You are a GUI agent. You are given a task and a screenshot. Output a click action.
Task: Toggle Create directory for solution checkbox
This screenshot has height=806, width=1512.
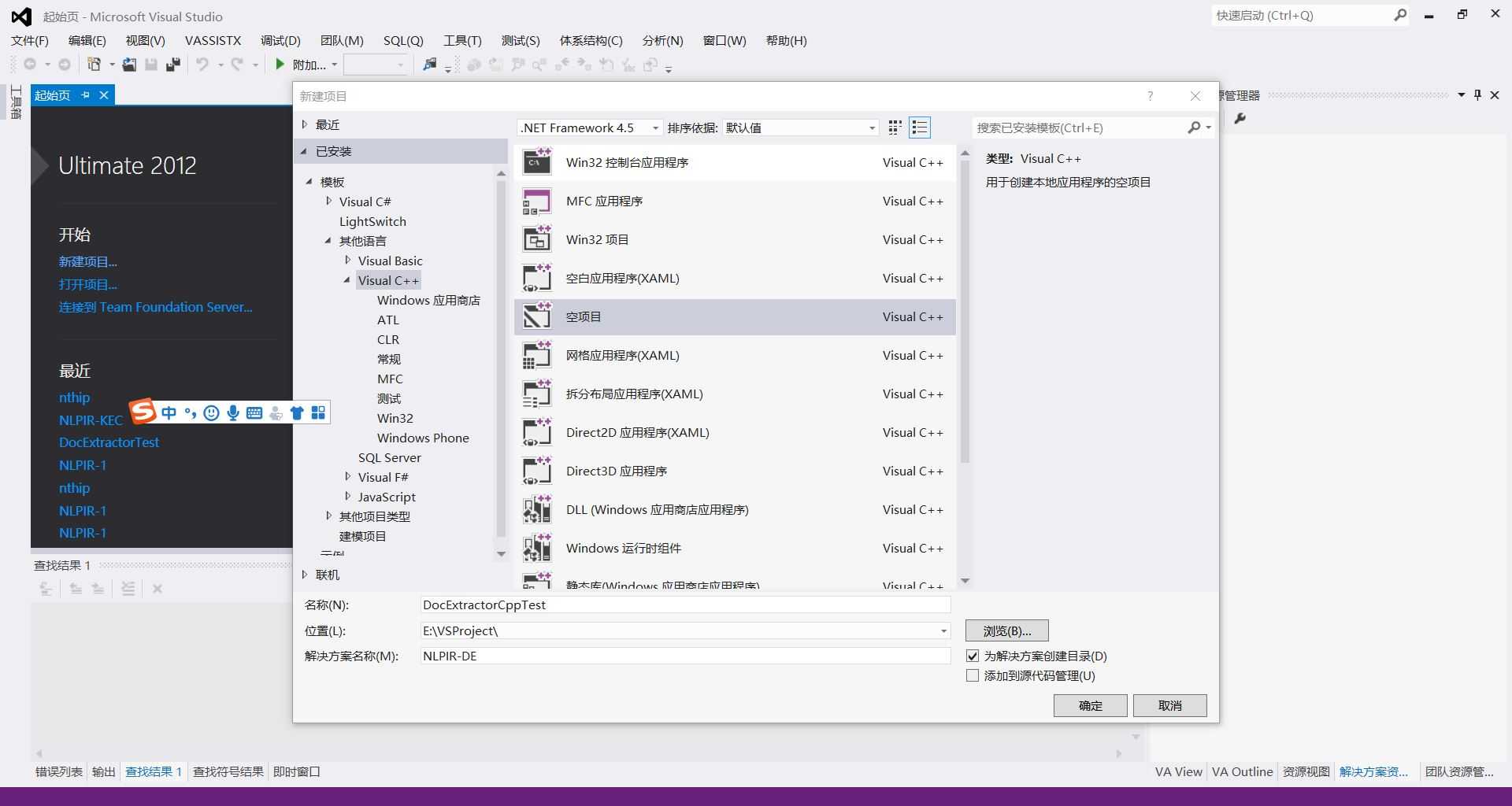click(973, 656)
